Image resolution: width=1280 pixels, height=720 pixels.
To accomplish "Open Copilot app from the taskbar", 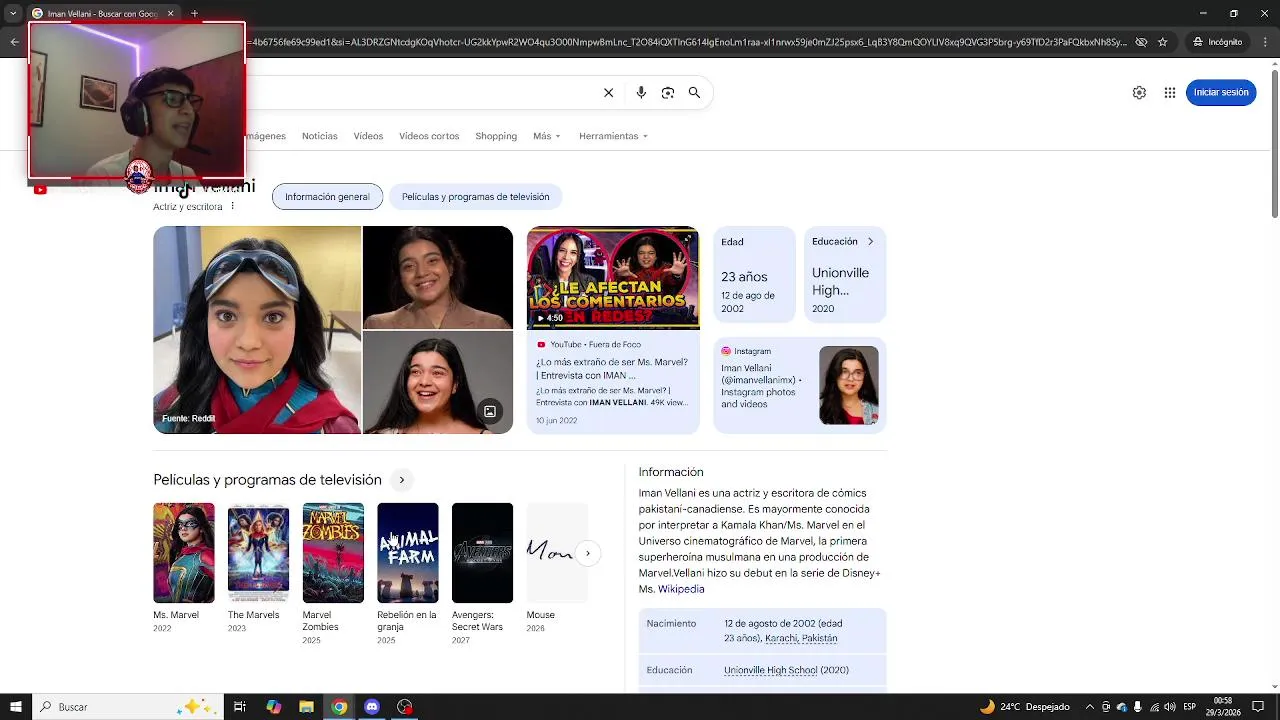I will (x=274, y=707).
